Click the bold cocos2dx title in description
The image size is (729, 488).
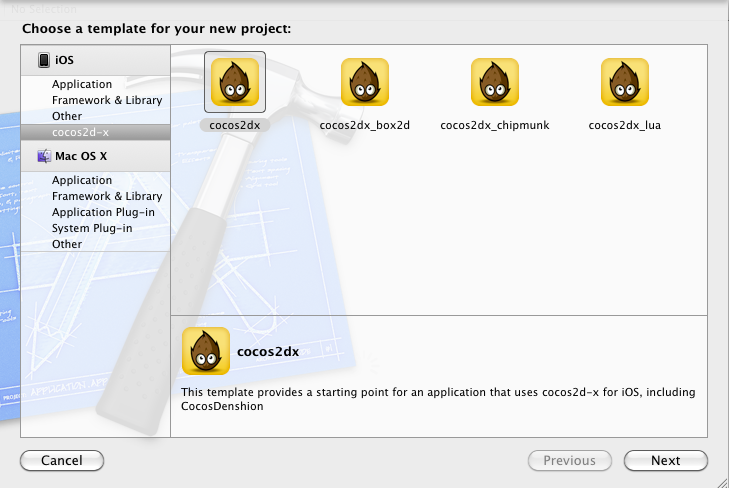pos(268,351)
